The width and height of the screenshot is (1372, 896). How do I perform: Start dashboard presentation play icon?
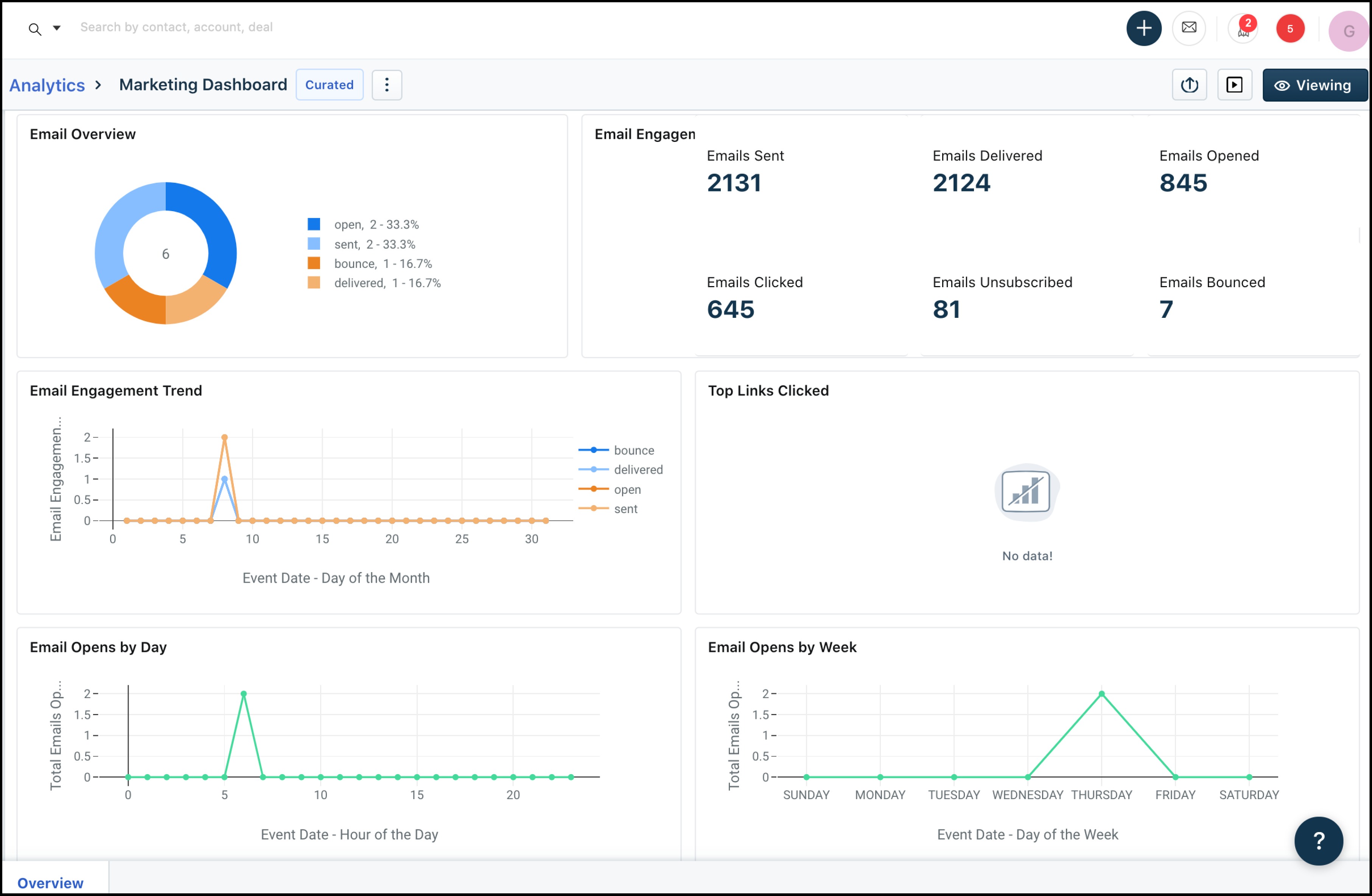(1234, 85)
